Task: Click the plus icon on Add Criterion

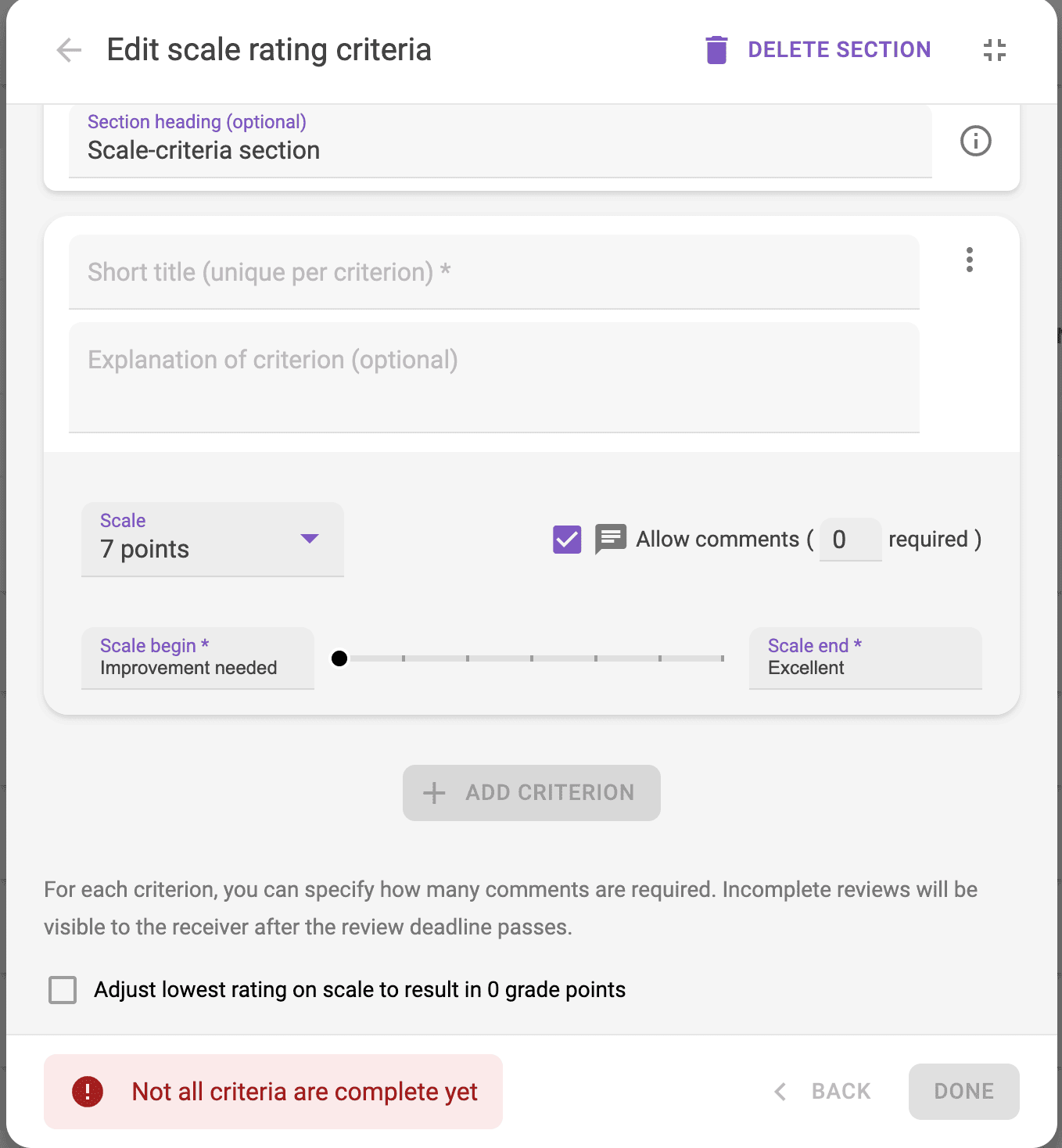Action: coord(434,793)
